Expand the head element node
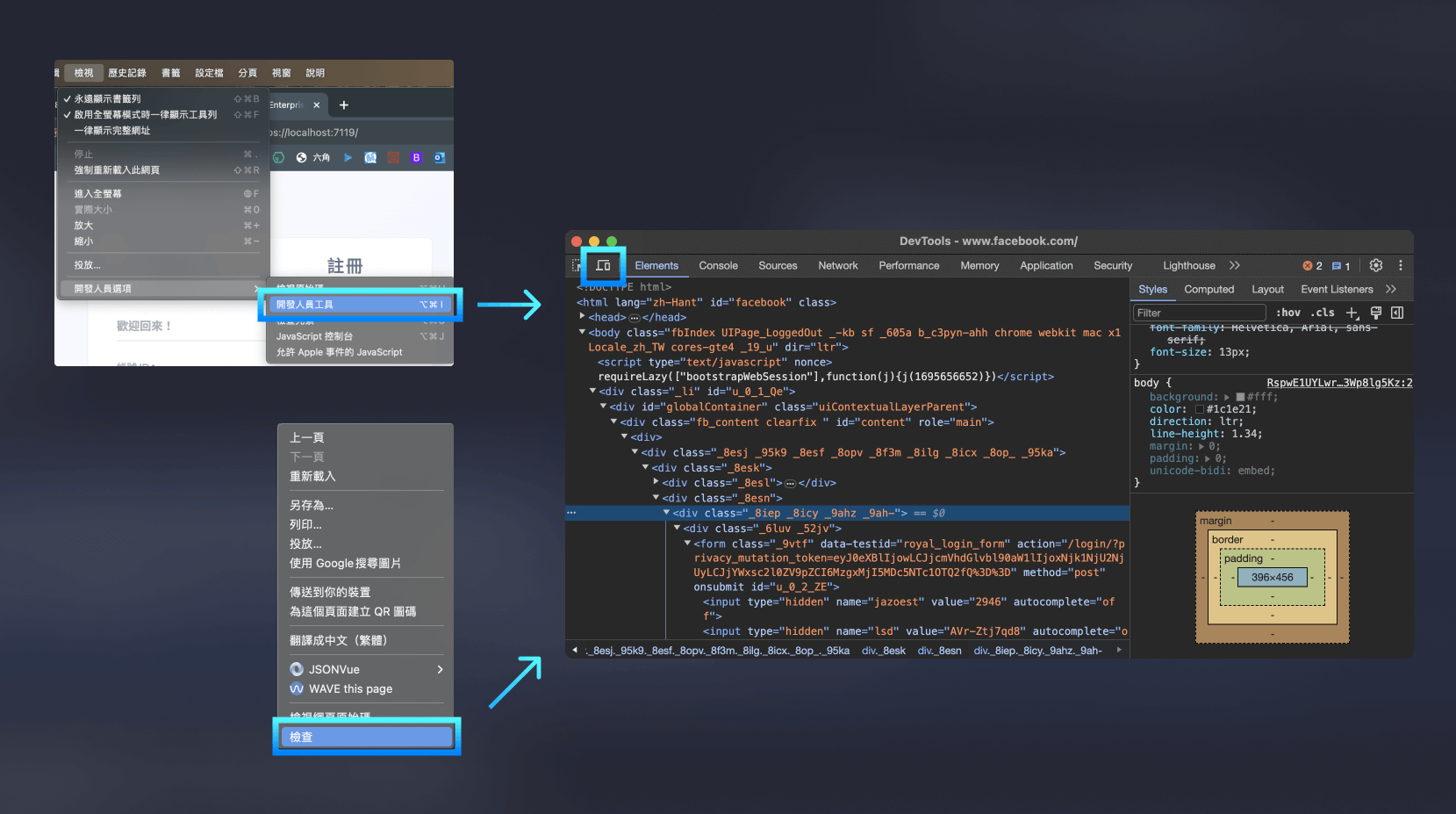This screenshot has width=1456, height=814. 582,316
